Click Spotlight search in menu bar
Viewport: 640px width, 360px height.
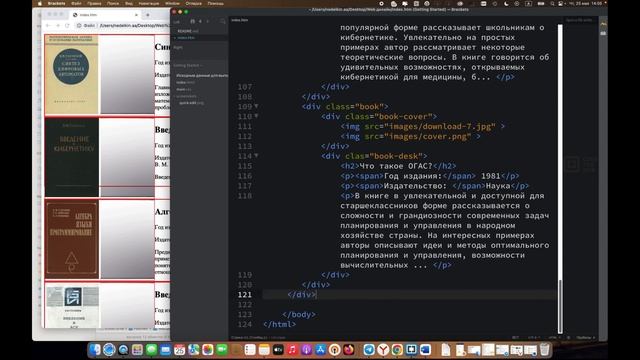click(552, 3)
